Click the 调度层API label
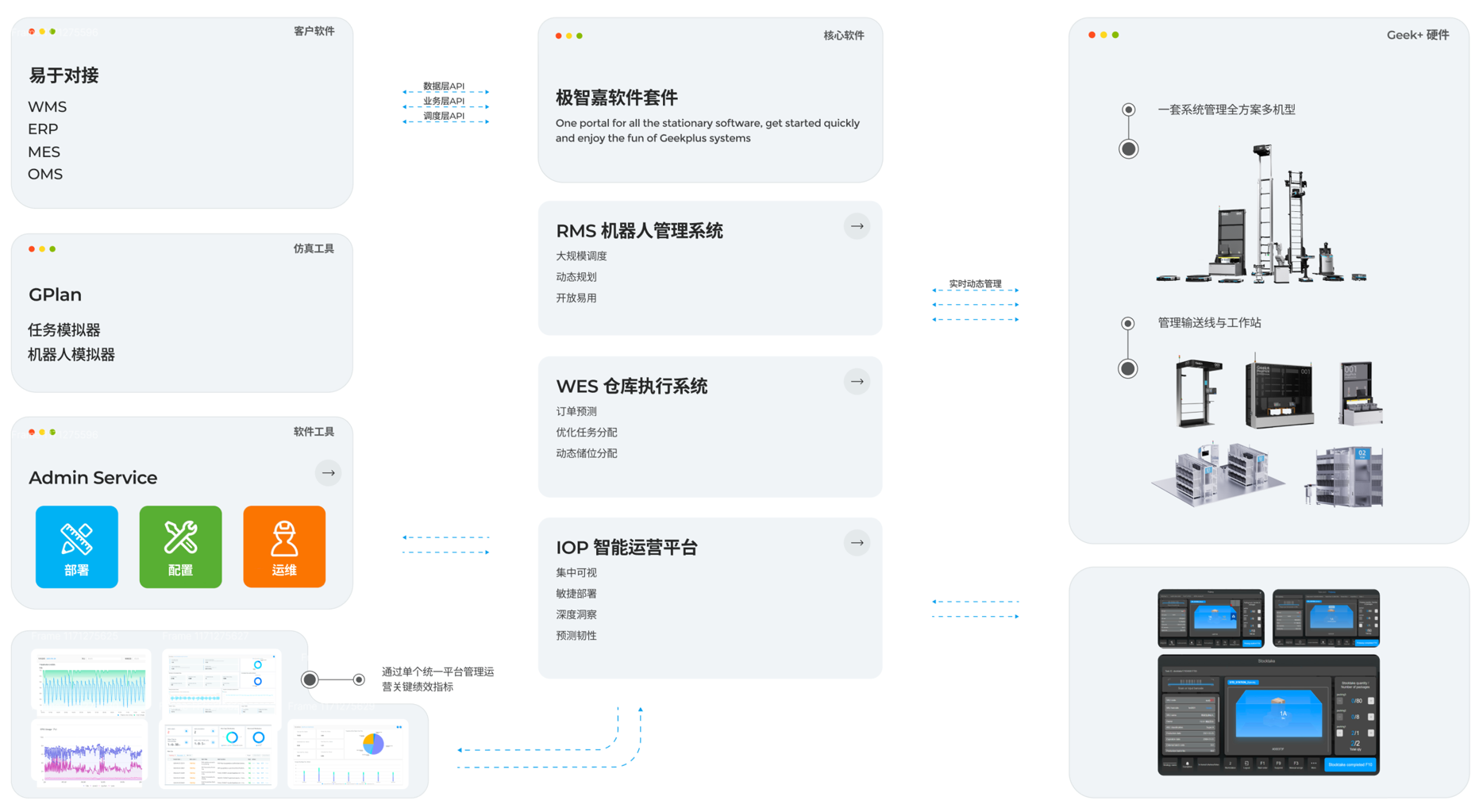 tap(444, 116)
